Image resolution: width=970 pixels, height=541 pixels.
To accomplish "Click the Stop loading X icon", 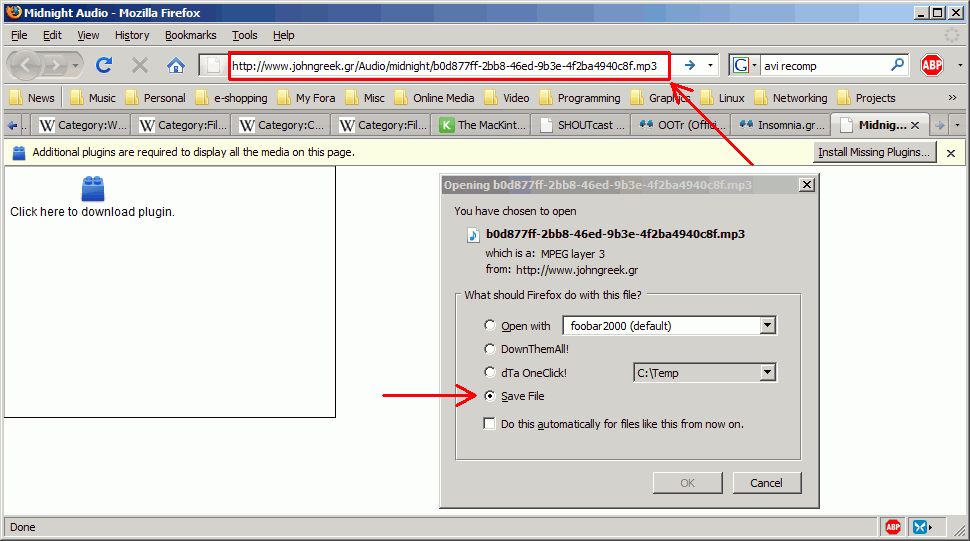I will [140, 65].
